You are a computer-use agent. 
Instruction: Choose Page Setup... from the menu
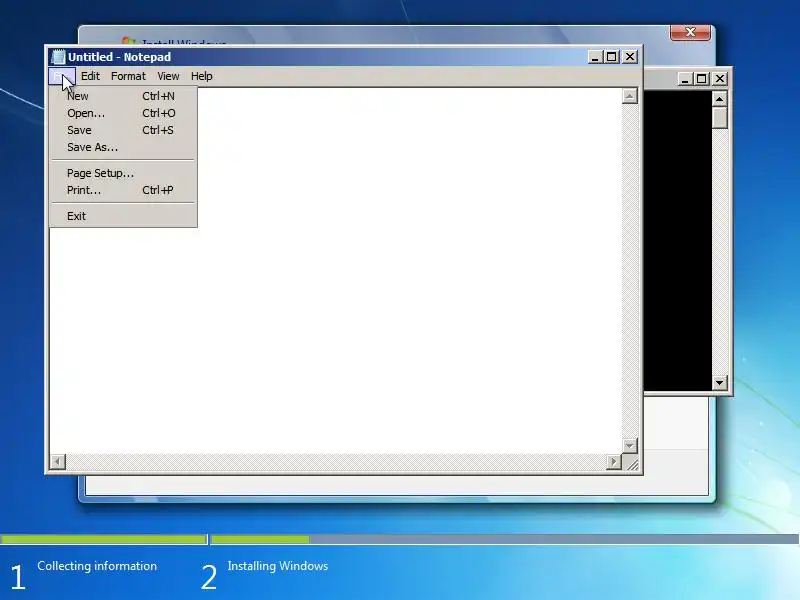pos(122,173)
